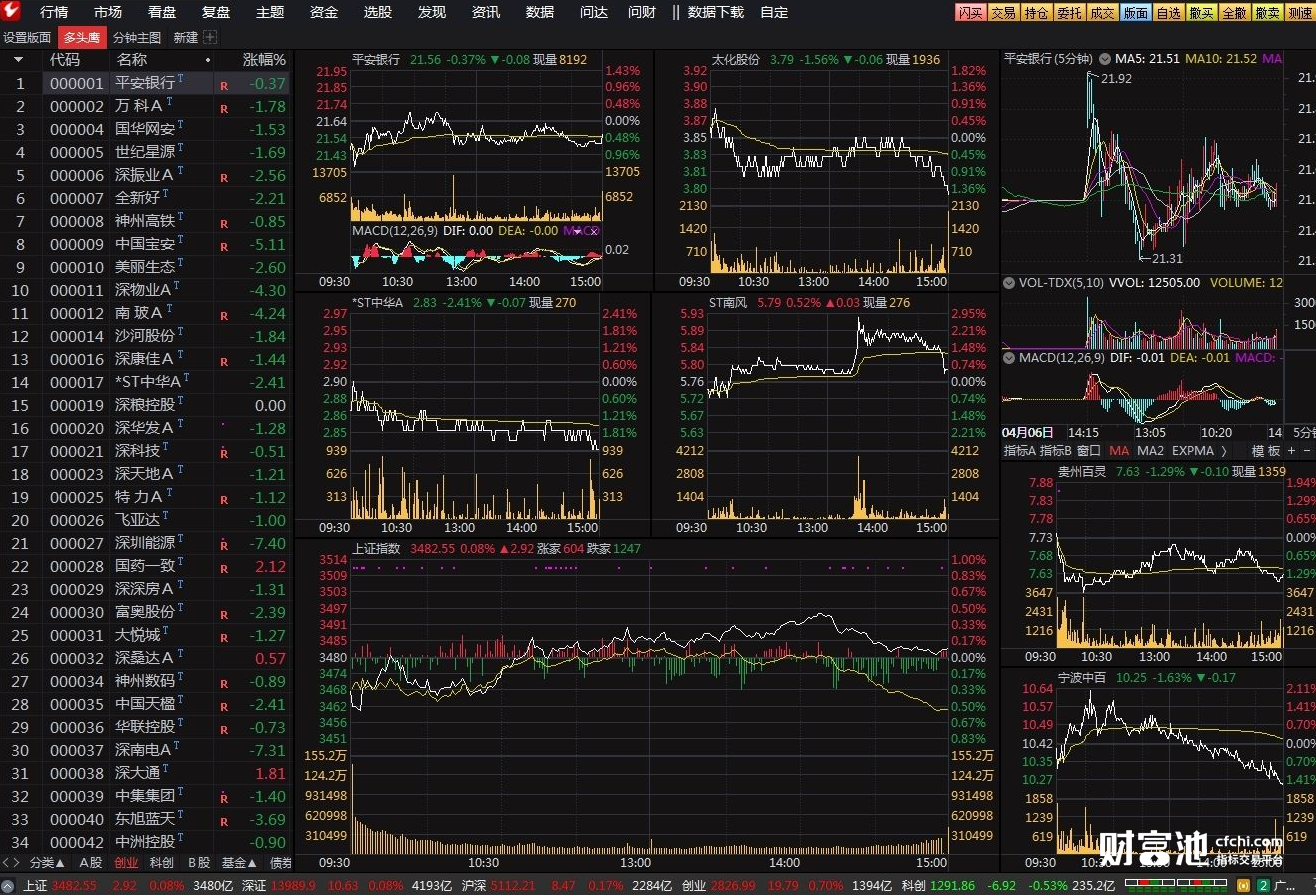Click 成交 deals button
The width and height of the screenshot is (1316, 895).
[x=1102, y=12]
